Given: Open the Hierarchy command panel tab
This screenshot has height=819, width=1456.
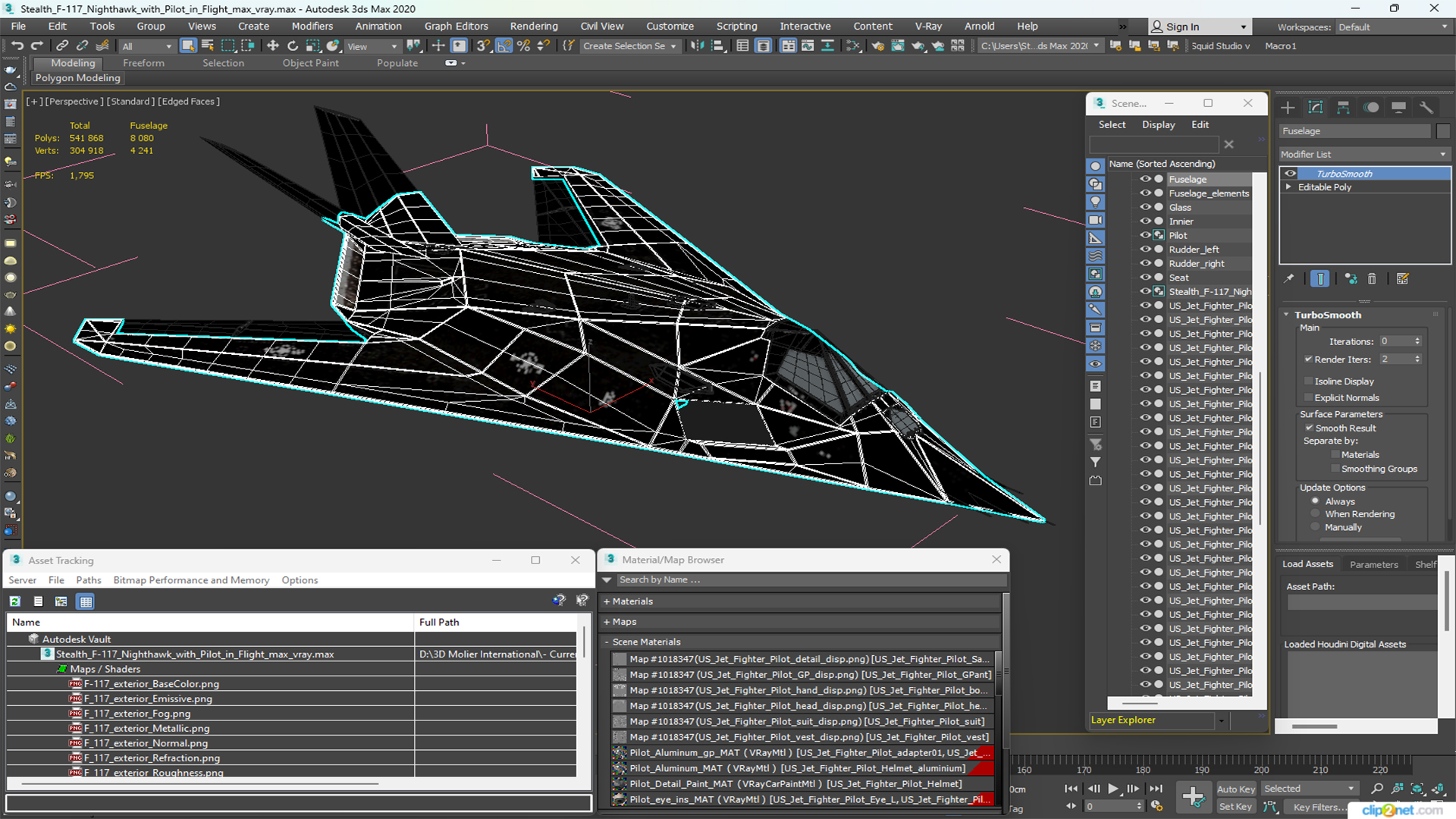Looking at the screenshot, I should click(x=1343, y=108).
